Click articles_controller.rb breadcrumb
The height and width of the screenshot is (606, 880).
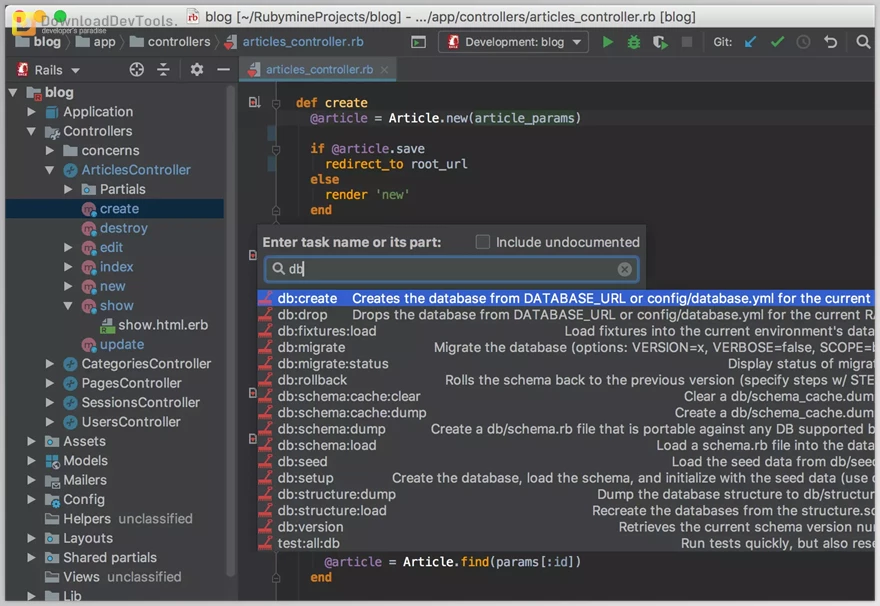point(294,42)
